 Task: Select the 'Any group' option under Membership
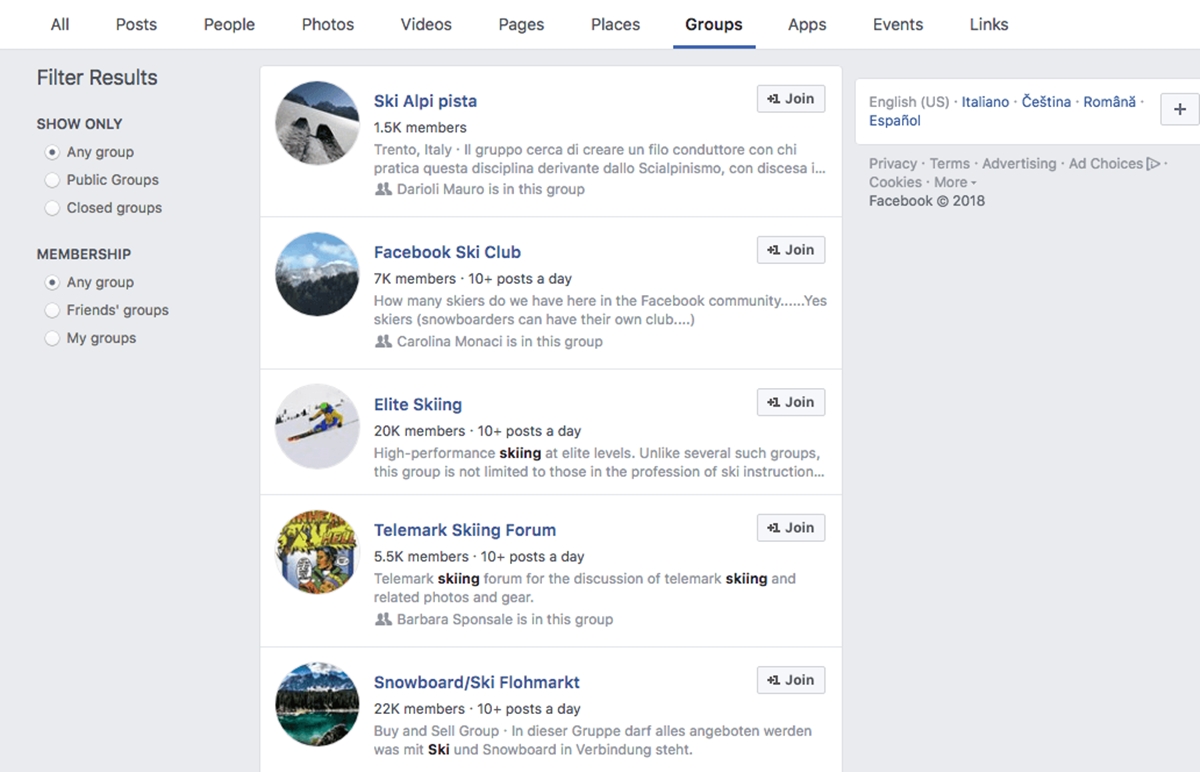tap(52, 282)
